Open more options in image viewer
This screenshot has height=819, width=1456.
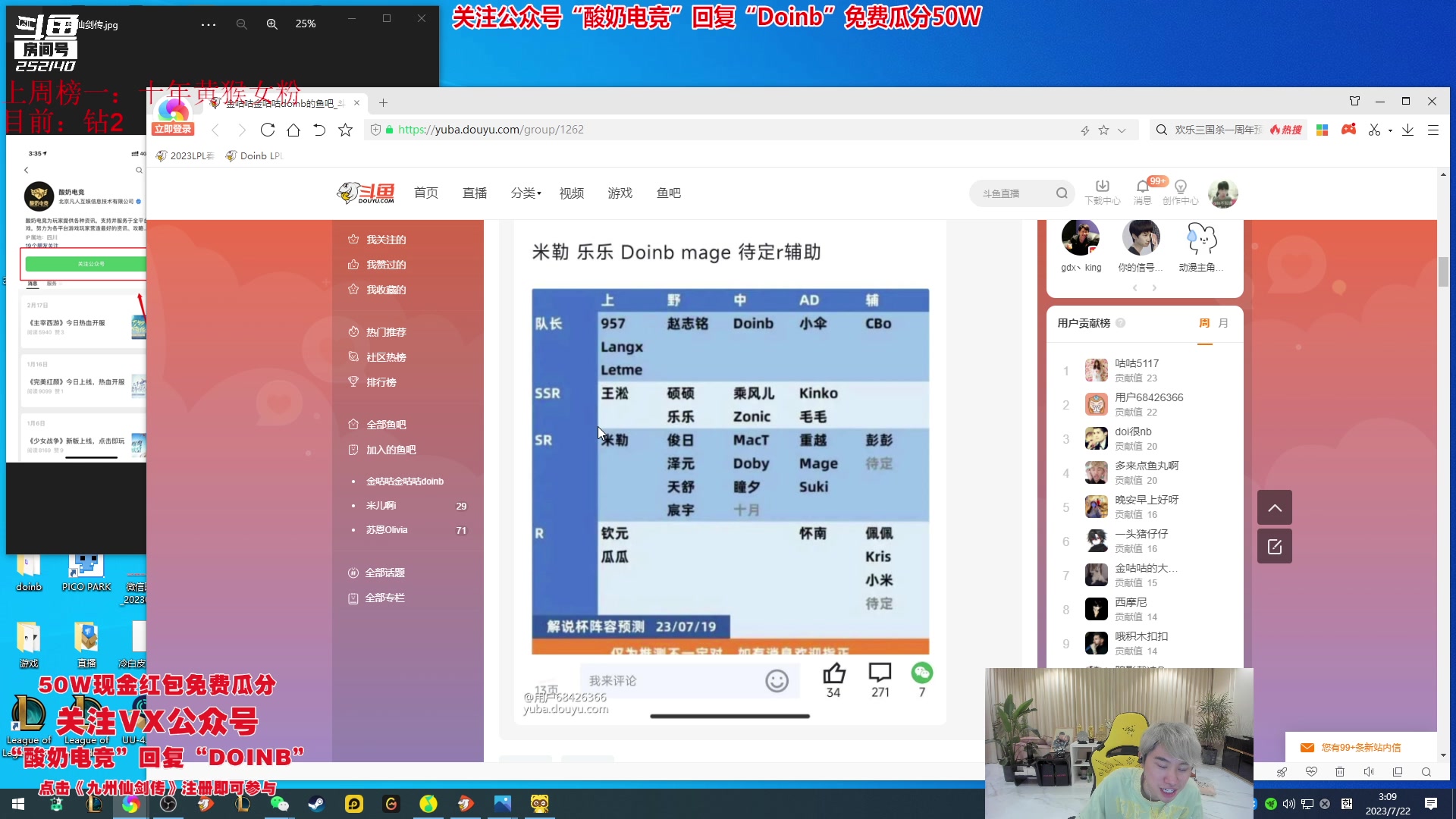[209, 24]
